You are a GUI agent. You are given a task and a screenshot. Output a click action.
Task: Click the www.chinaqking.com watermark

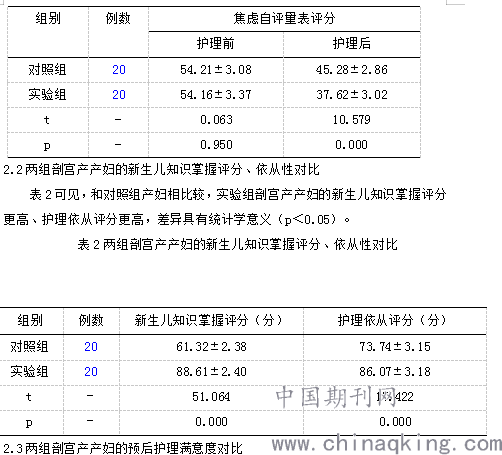[387, 444]
